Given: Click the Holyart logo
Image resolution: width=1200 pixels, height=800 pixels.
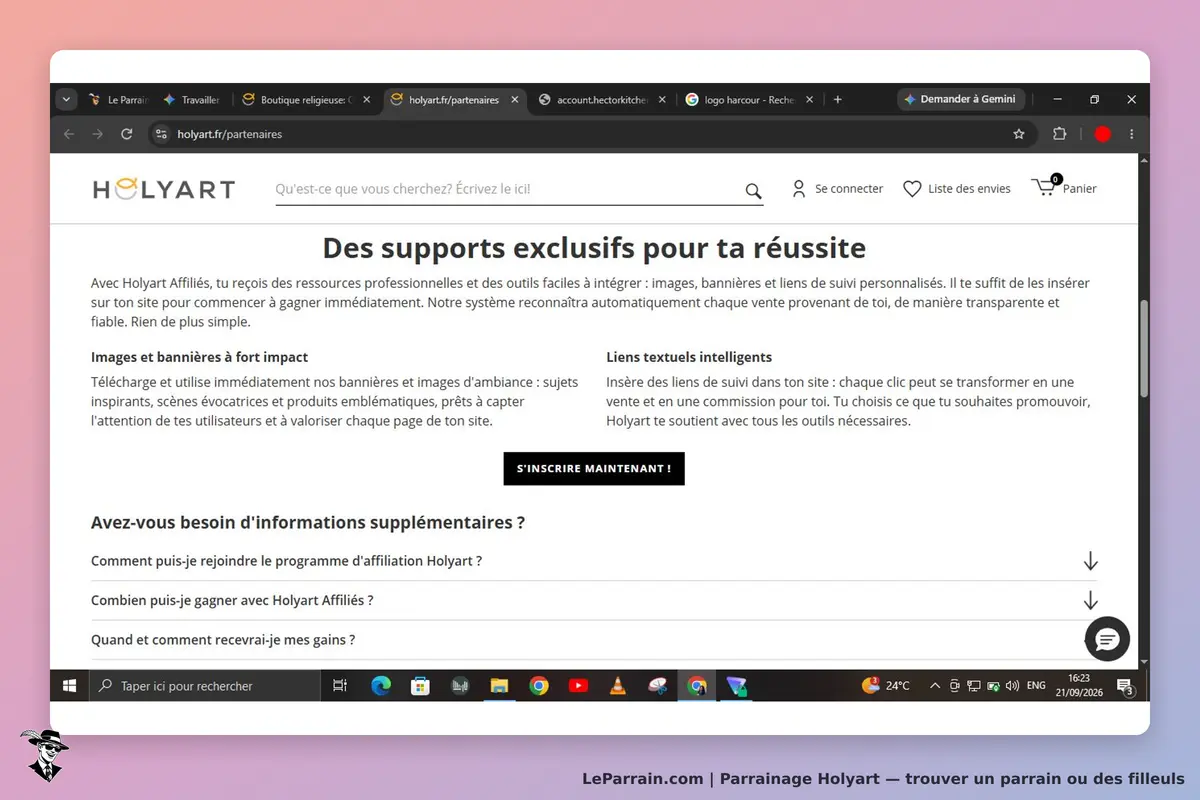Looking at the screenshot, I should point(164,188).
